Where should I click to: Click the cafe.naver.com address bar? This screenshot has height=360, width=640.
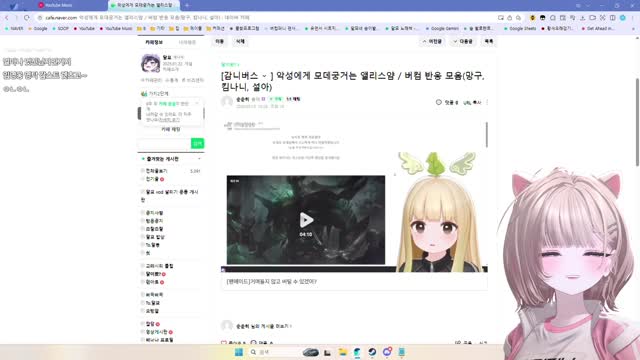click(265, 18)
